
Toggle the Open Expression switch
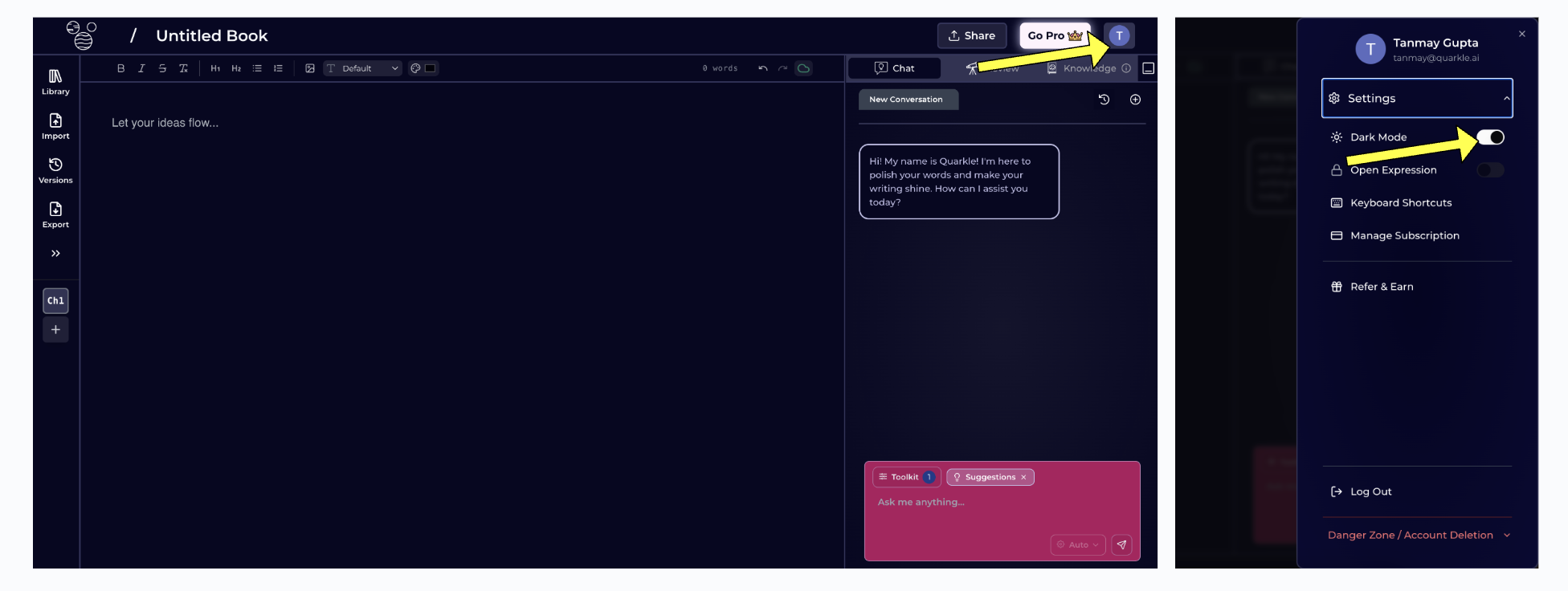(1491, 170)
